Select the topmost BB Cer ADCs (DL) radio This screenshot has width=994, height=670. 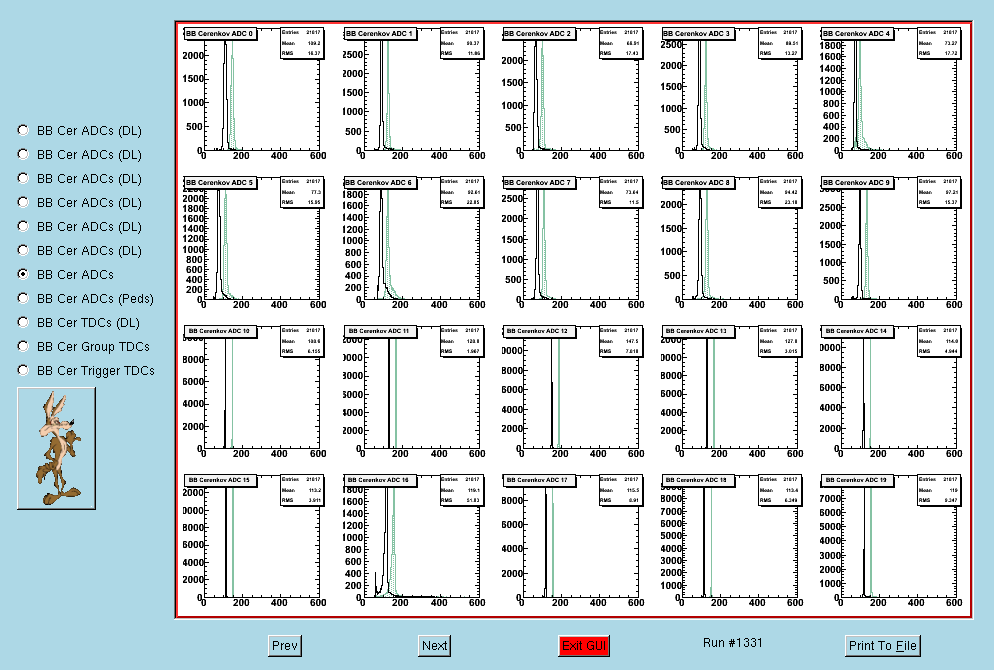pyautogui.click(x=23, y=130)
